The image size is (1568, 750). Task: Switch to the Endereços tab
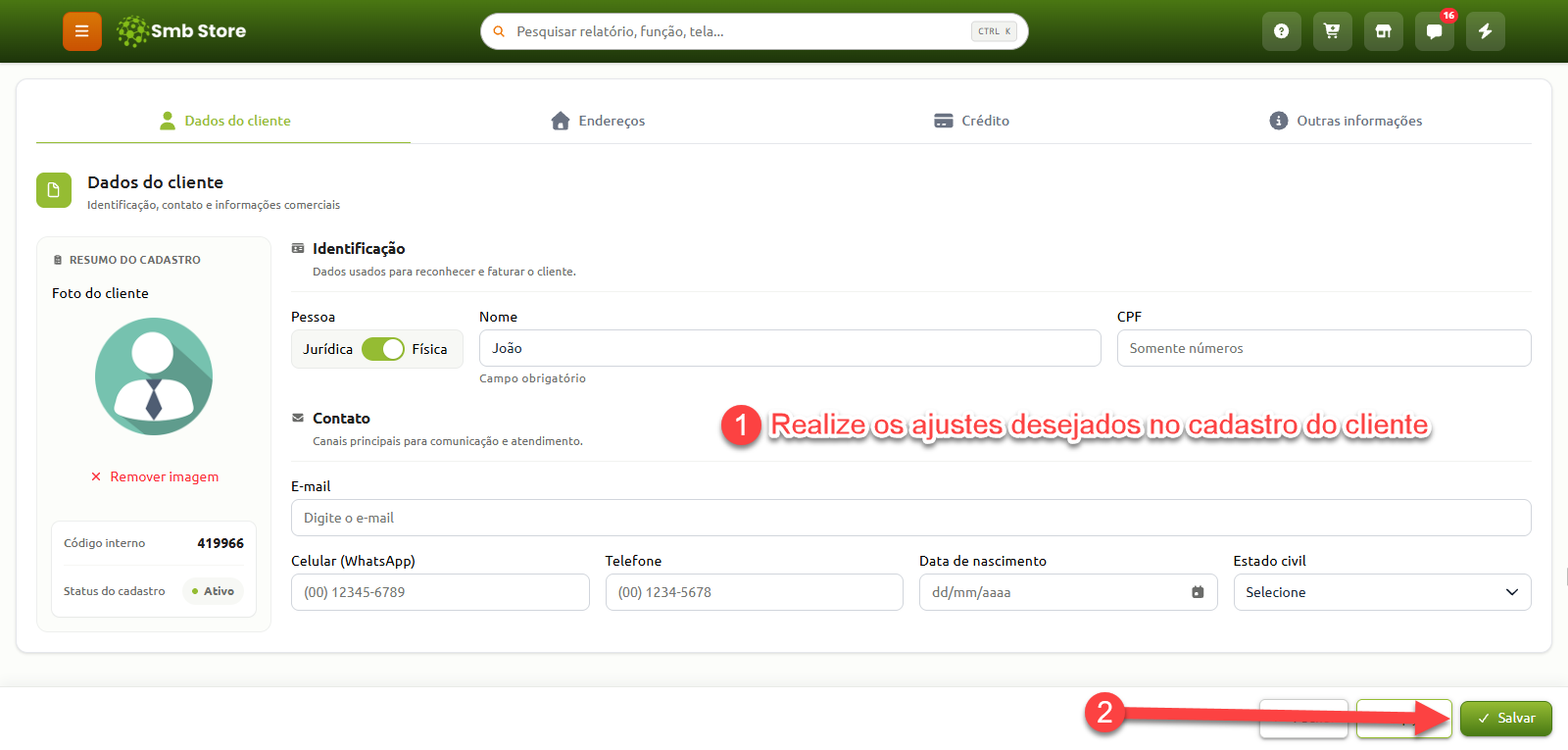click(x=598, y=121)
